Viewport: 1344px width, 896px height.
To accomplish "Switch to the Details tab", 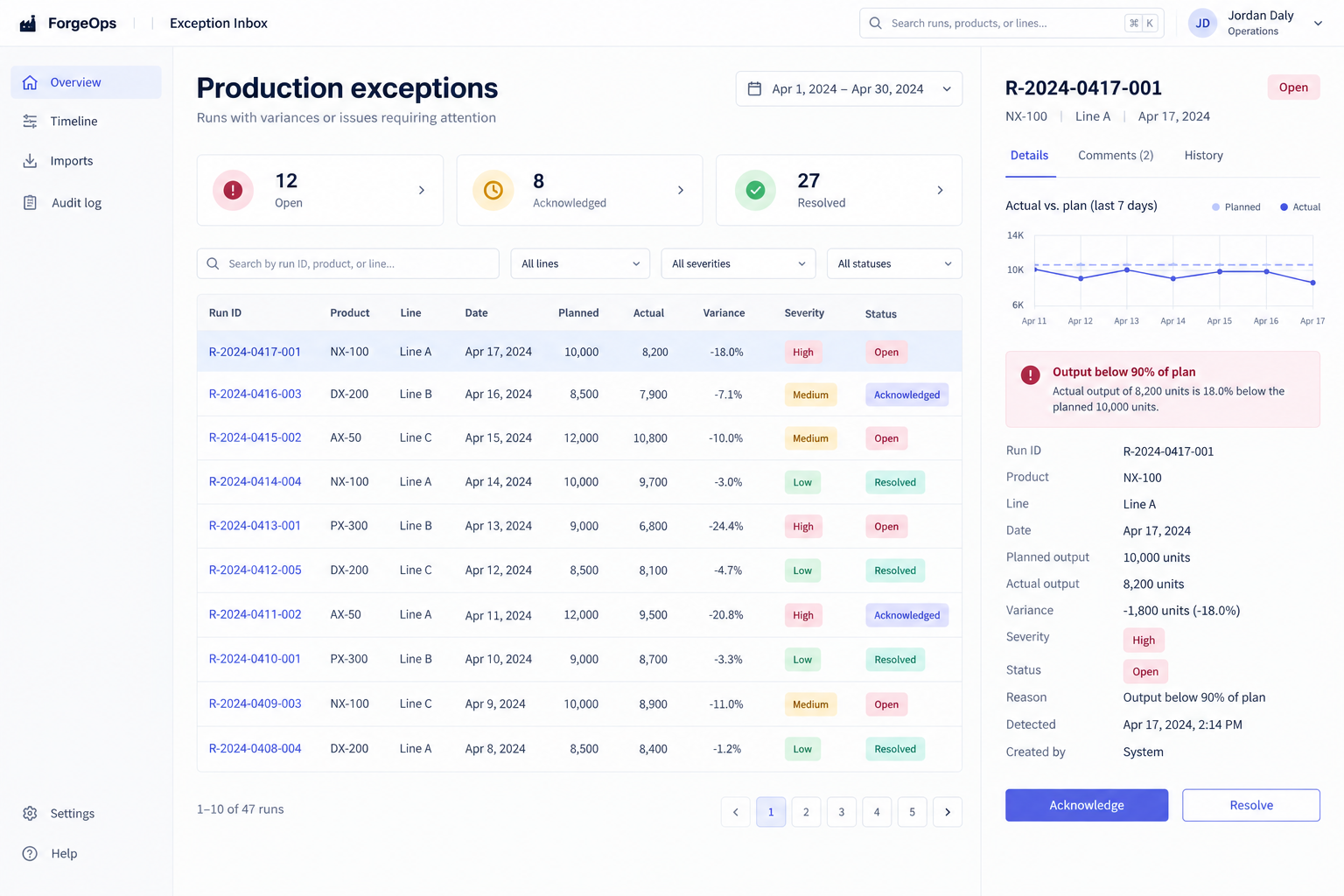I will pyautogui.click(x=1029, y=155).
